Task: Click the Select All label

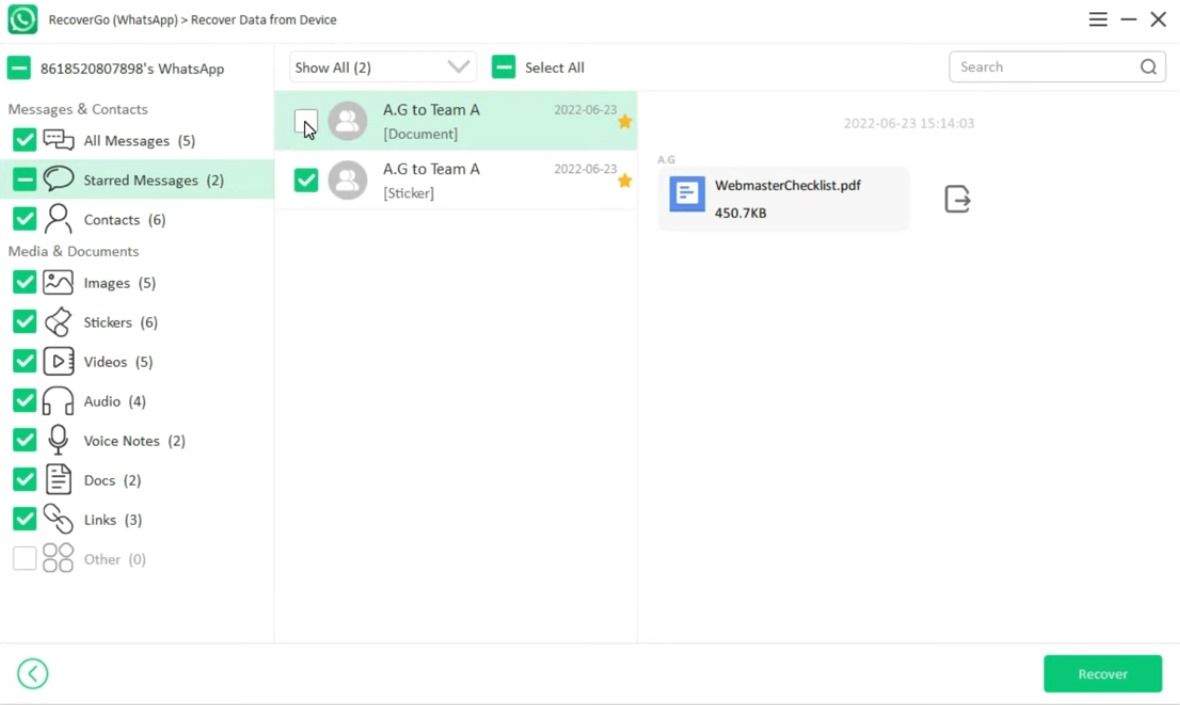Action: pos(555,68)
